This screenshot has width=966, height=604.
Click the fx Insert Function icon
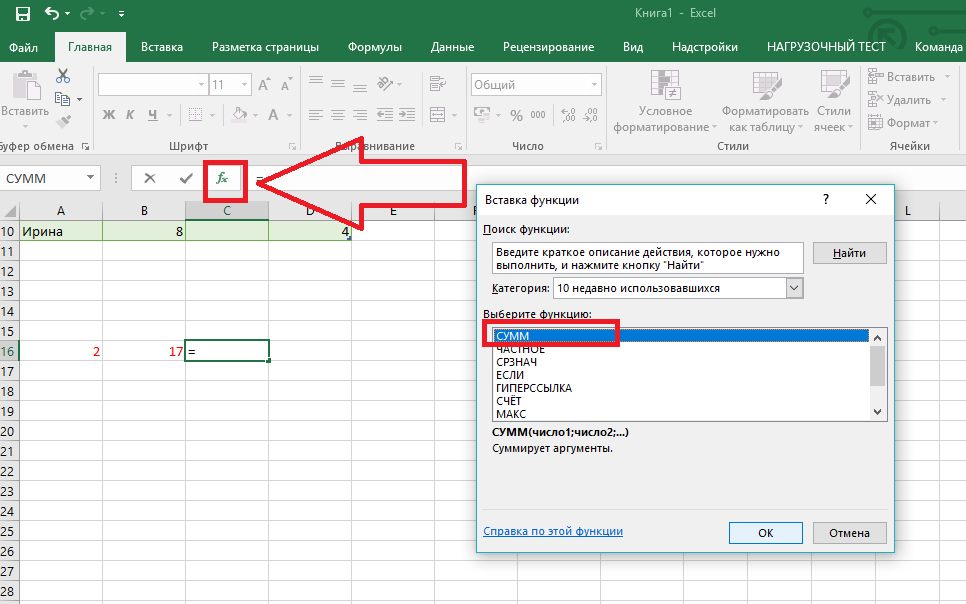pyautogui.click(x=222, y=178)
